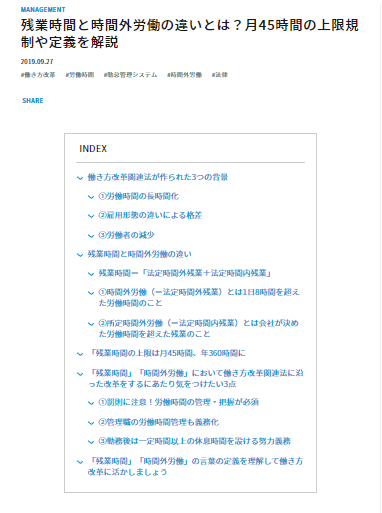Screen dimensions: 382x513
Task: Jump to ③労働者の減少 section
Action: pos(127,235)
